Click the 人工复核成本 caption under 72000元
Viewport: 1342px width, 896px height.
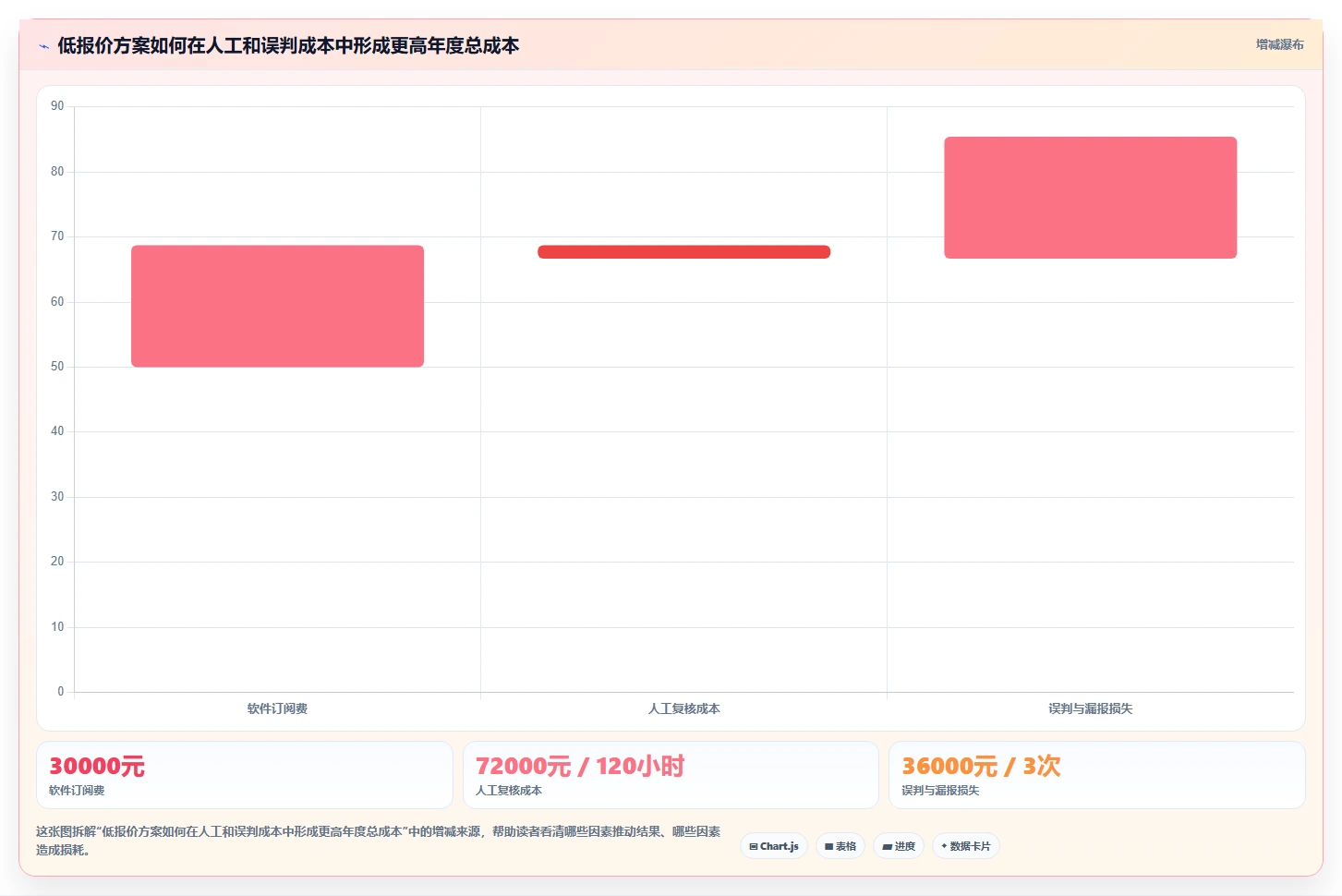coord(509,791)
